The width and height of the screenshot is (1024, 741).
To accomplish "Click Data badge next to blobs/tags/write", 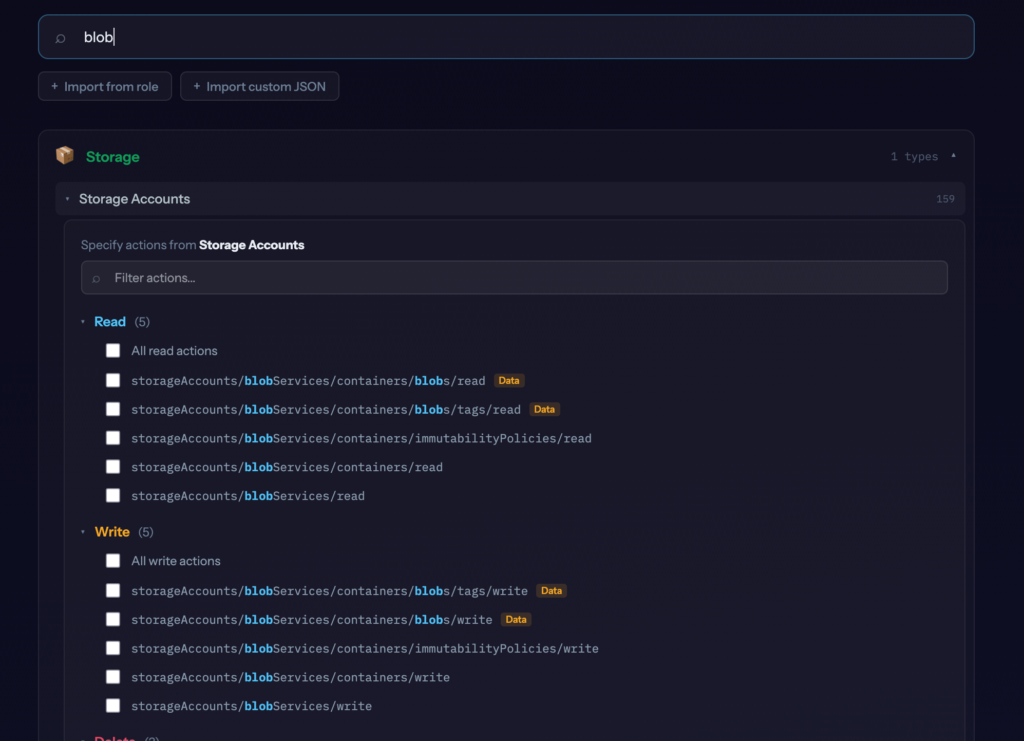I will pos(551,591).
